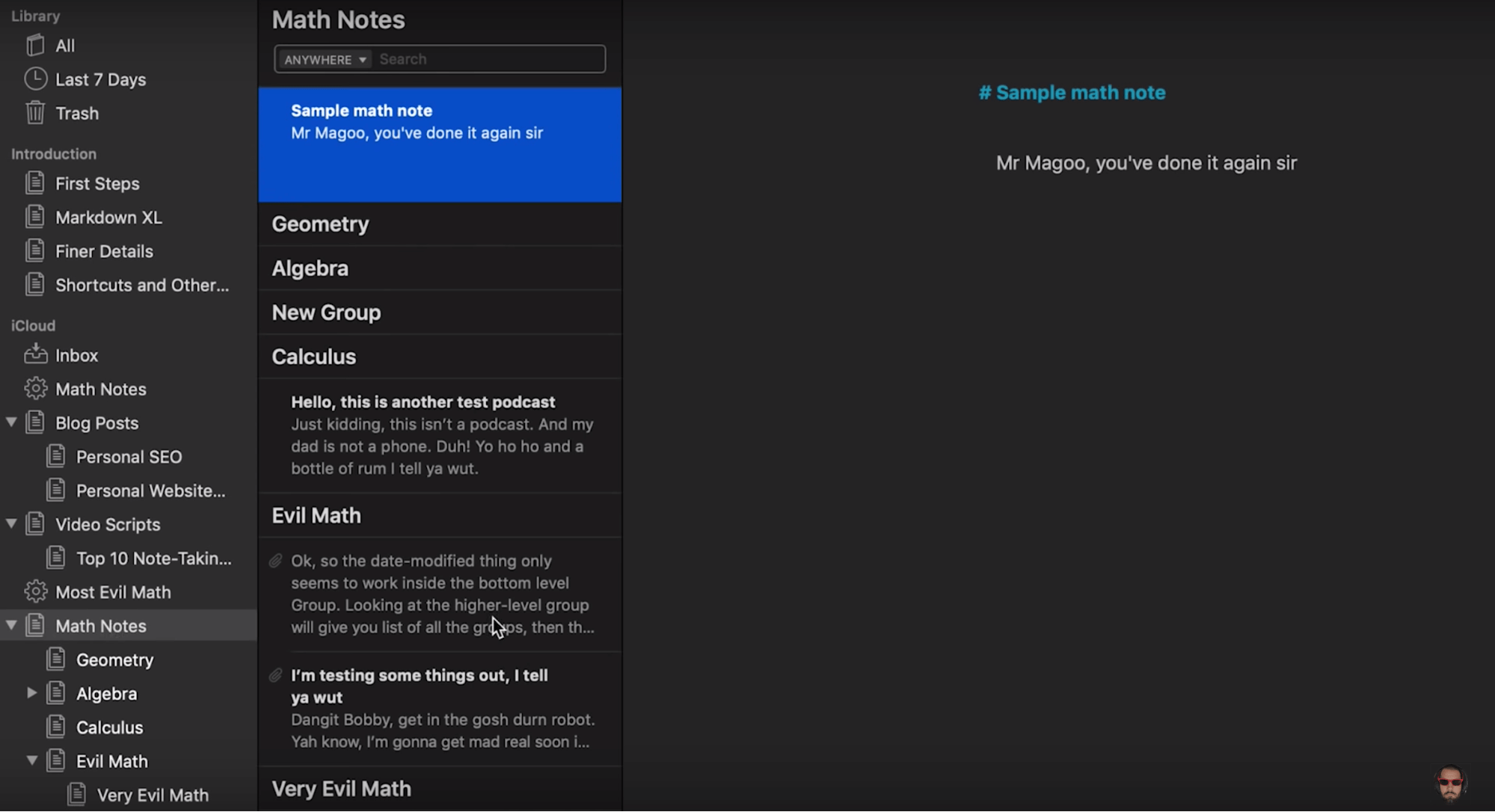
Task: Select the Geometry note in sidebar
Action: [x=116, y=659]
